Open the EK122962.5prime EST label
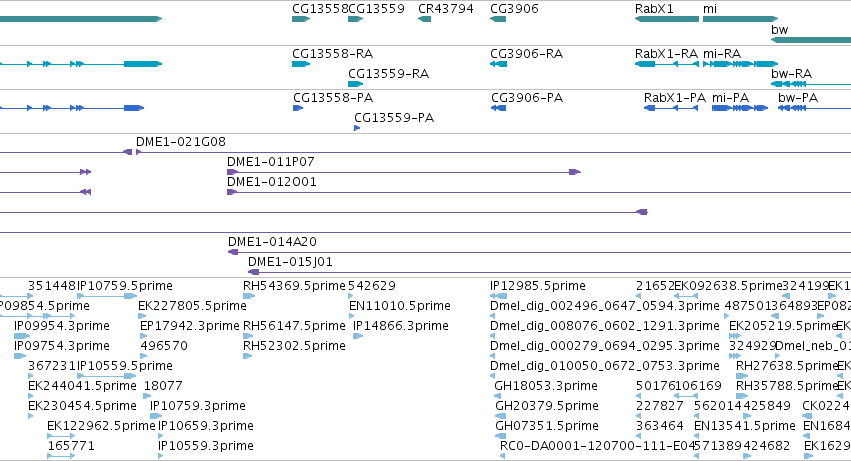851x461 pixels. click(x=101, y=426)
